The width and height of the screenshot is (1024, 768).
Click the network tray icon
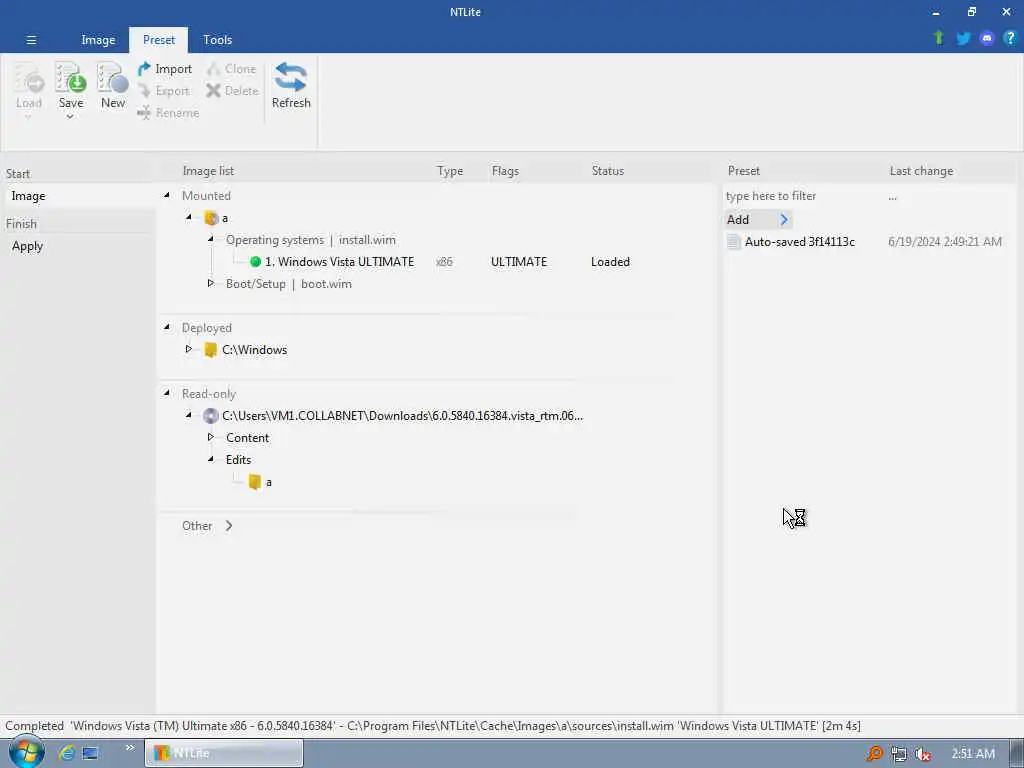point(899,754)
